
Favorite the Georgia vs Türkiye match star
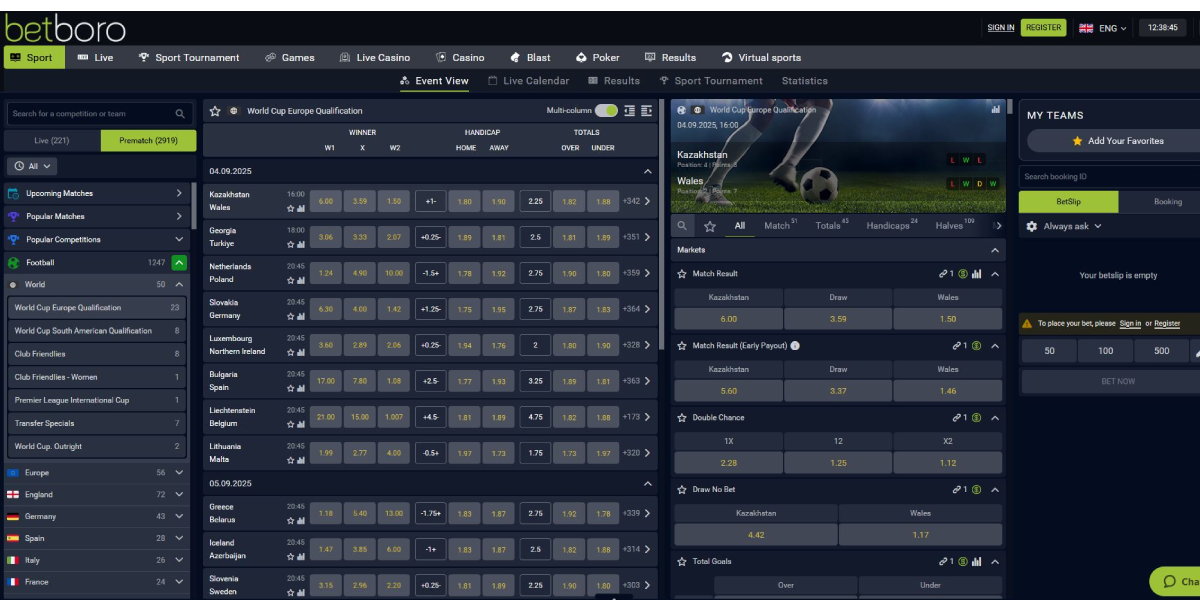pos(291,244)
